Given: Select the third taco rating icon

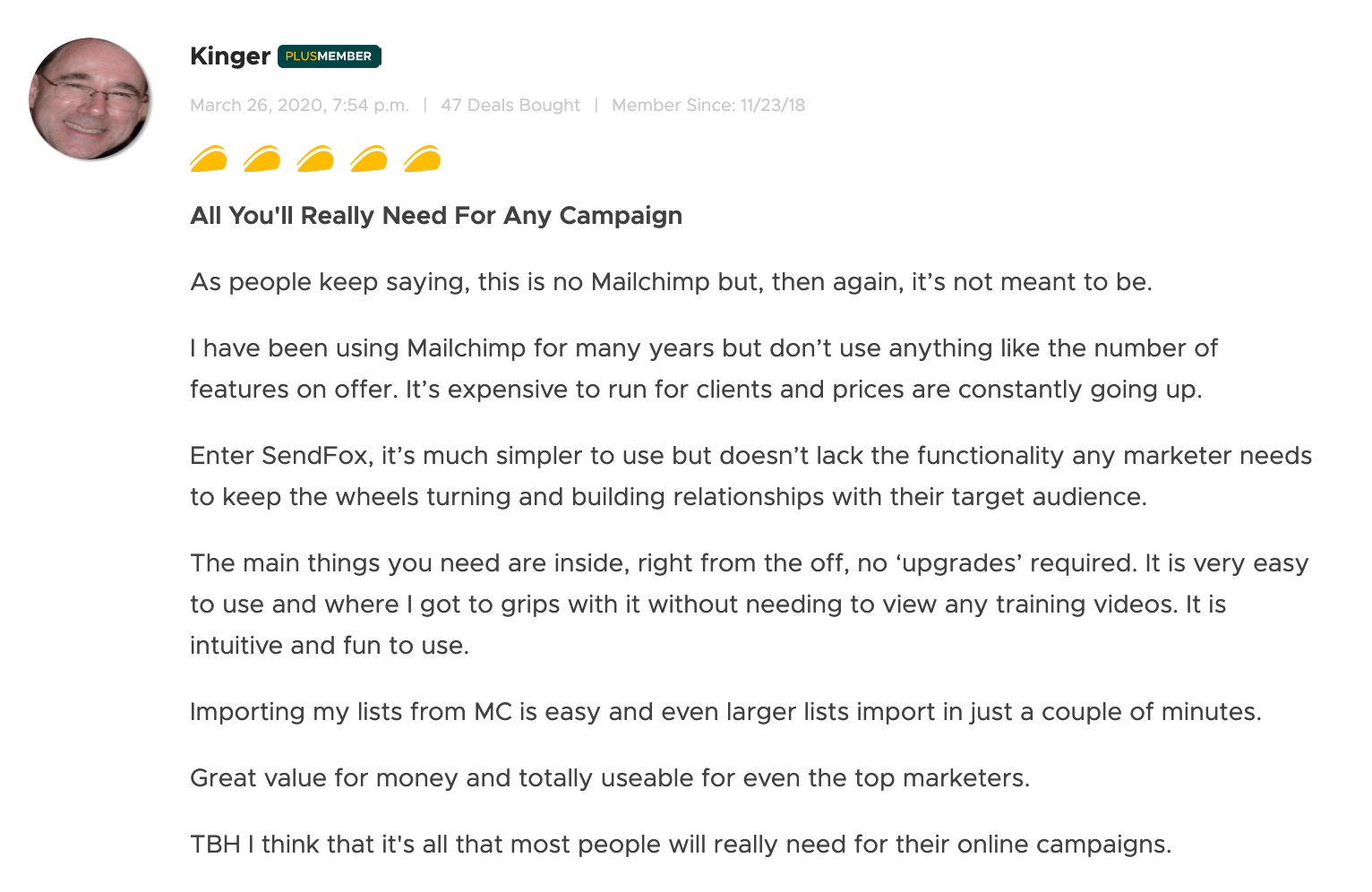Looking at the screenshot, I should [x=315, y=159].
